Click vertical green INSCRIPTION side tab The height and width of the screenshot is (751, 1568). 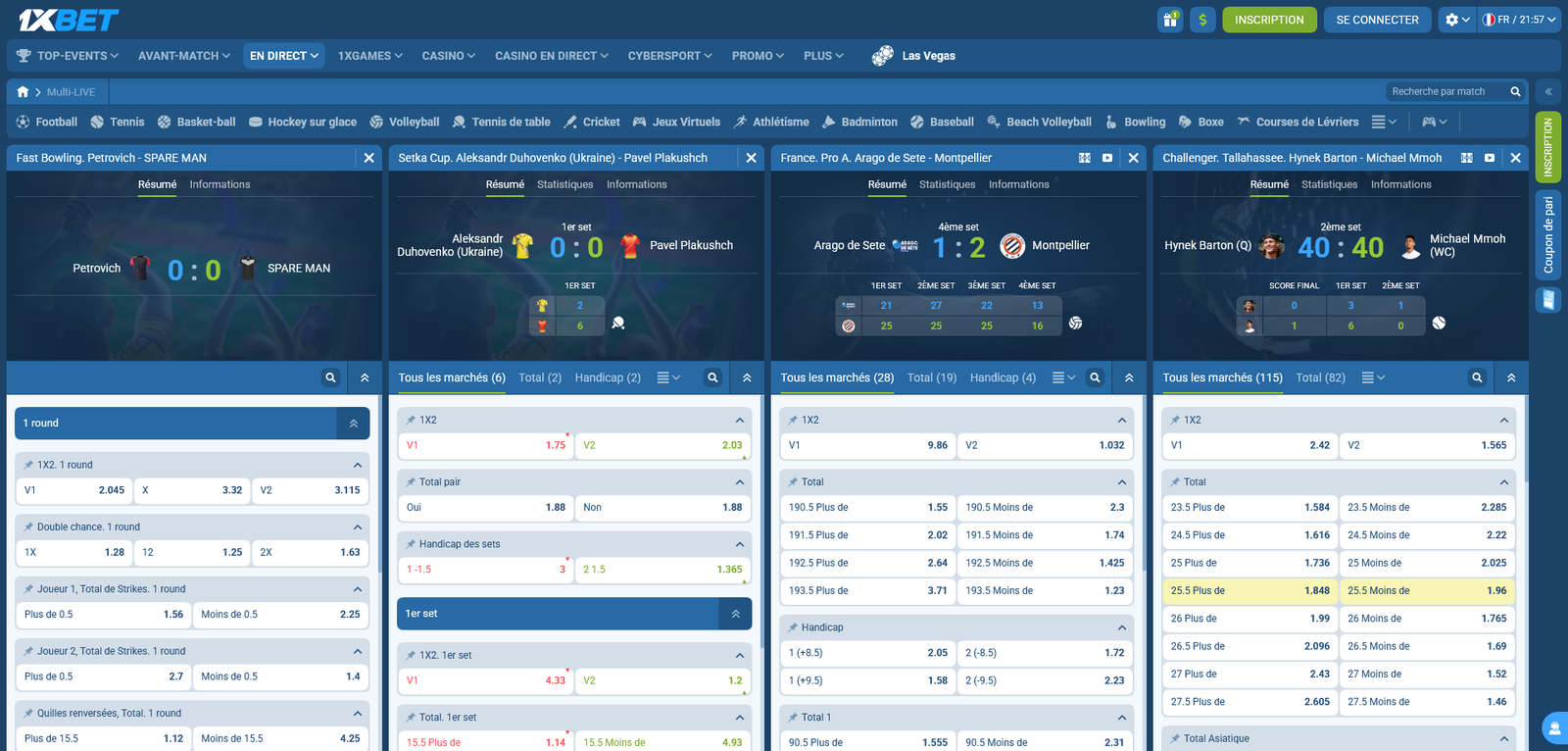tap(1548, 147)
